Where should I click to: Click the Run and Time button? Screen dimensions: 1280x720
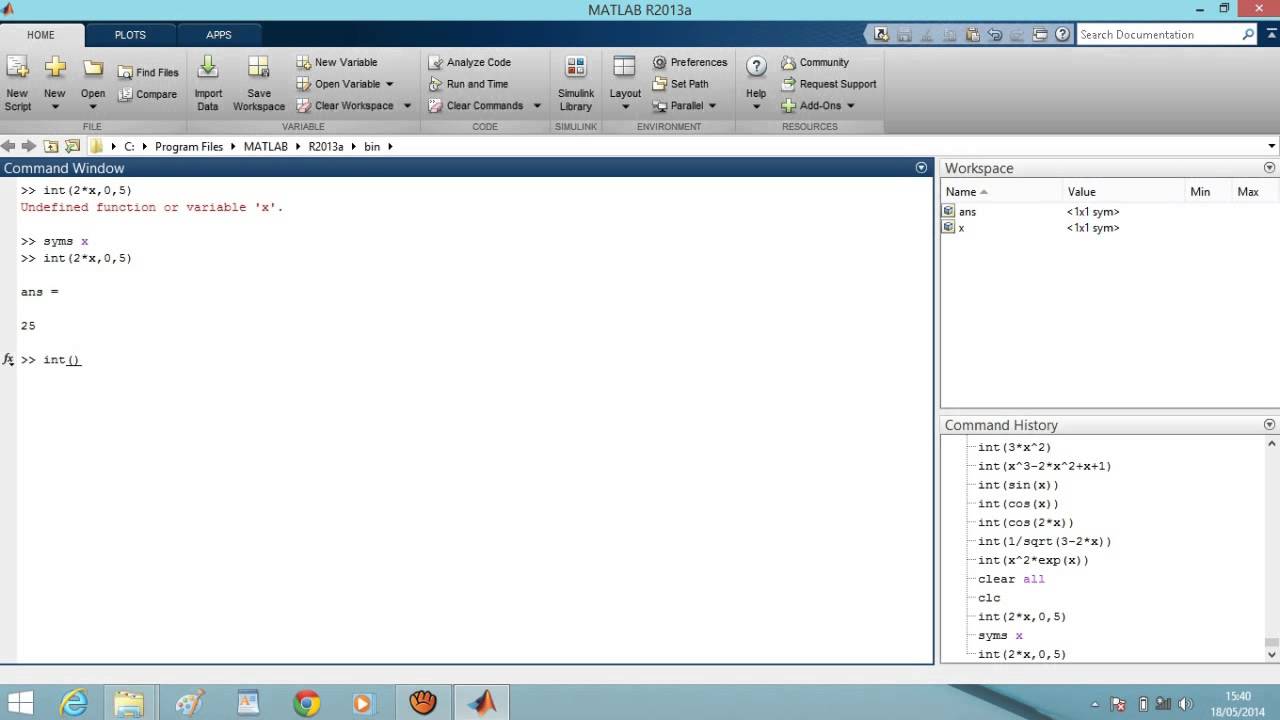[468, 84]
